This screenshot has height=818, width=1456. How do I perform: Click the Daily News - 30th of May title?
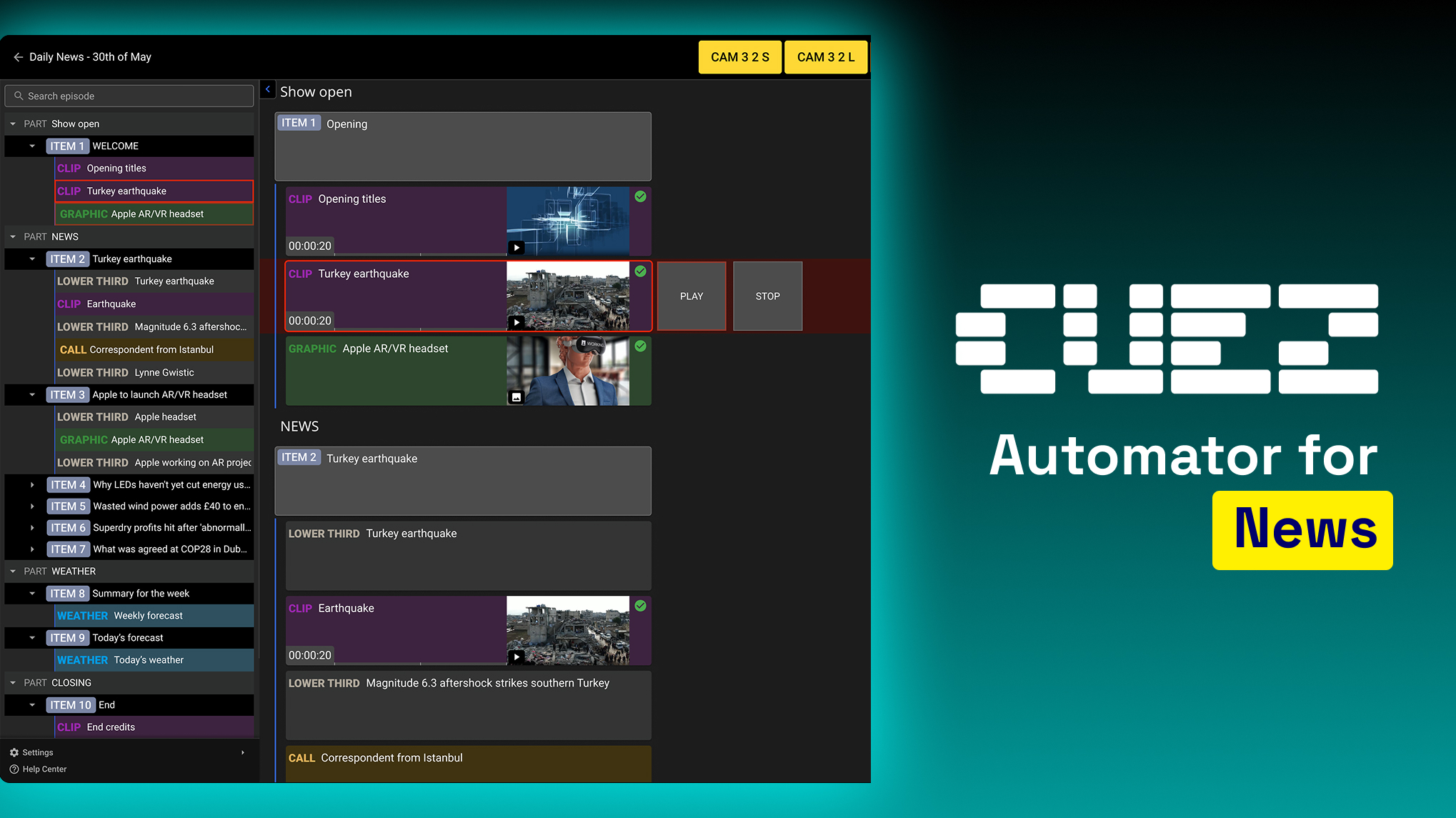tap(90, 57)
